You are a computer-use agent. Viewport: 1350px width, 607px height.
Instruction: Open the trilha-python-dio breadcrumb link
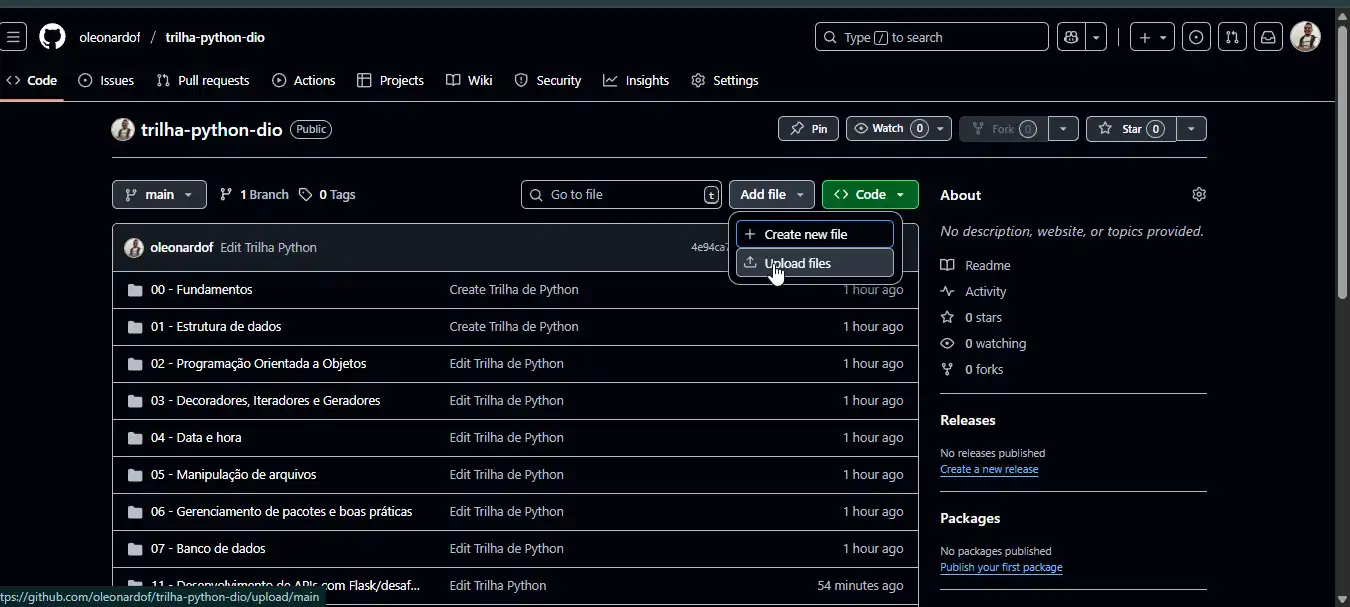[x=215, y=37]
